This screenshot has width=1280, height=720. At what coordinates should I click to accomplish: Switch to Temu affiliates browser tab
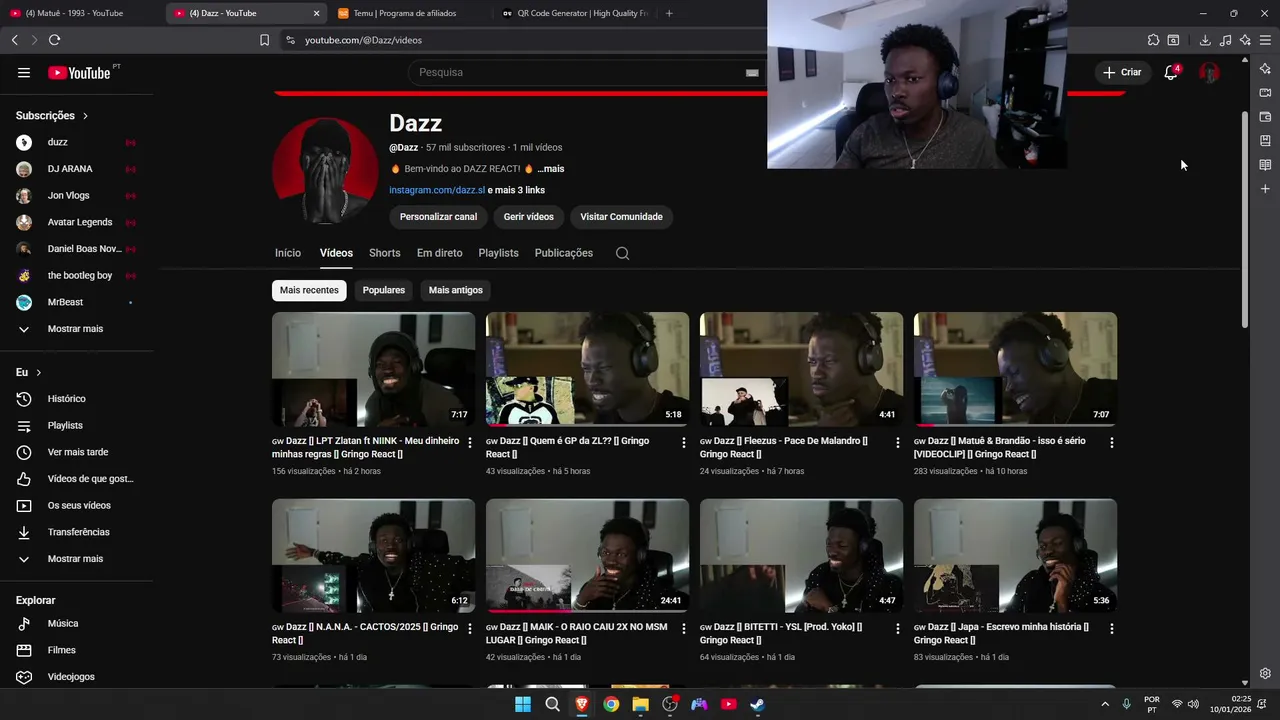click(406, 13)
